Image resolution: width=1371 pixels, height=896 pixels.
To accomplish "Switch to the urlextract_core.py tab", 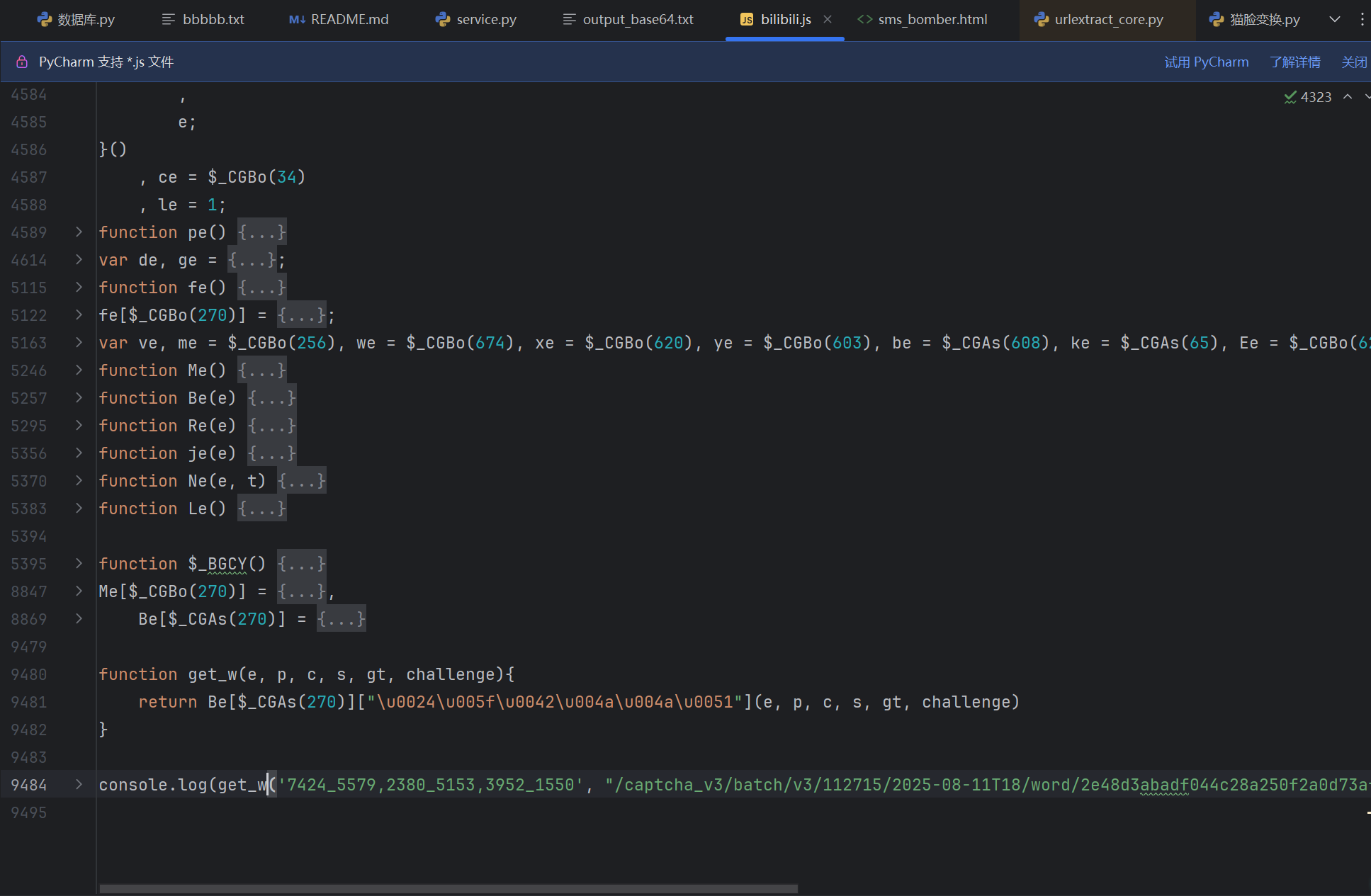I will (x=1108, y=19).
